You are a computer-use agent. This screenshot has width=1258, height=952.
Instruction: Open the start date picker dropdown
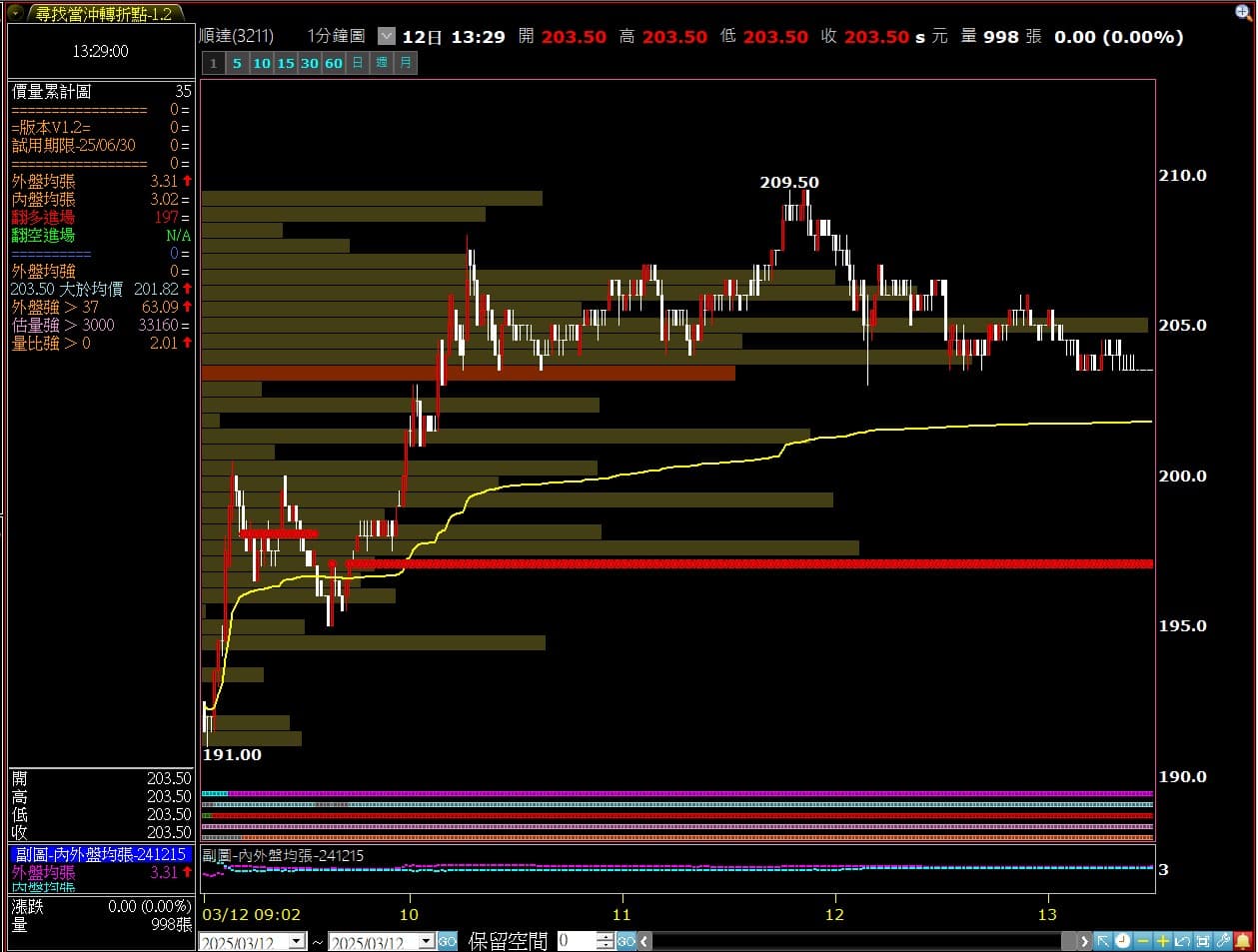click(297, 942)
